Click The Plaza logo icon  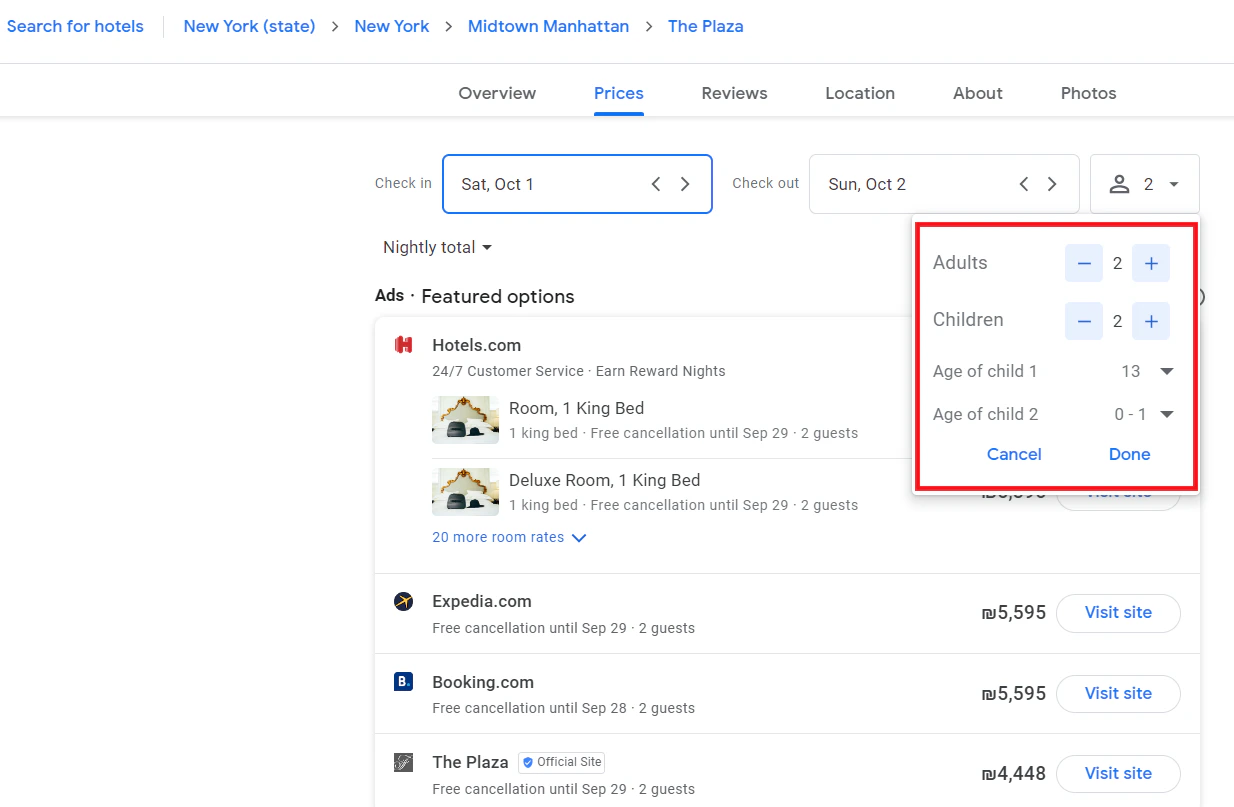click(x=404, y=762)
